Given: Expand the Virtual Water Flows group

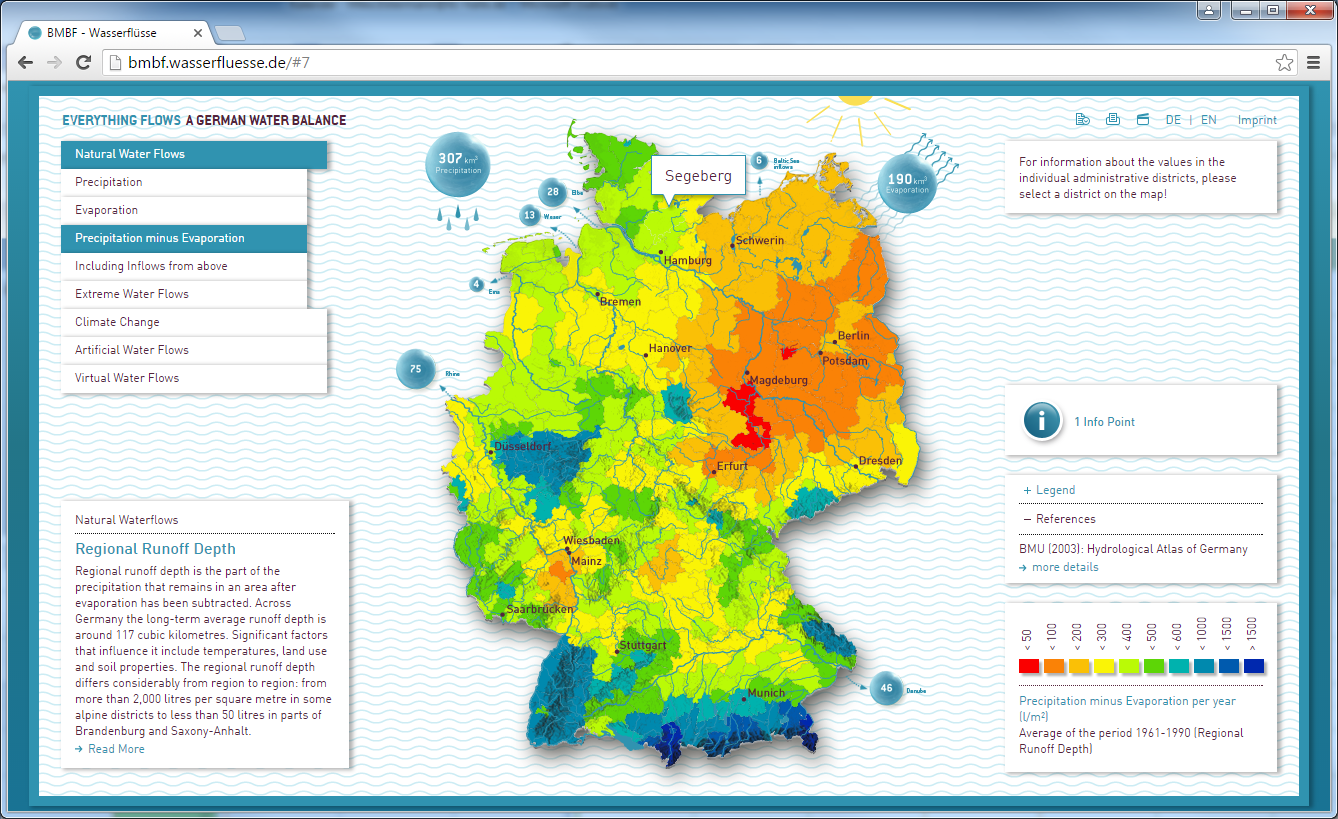Looking at the screenshot, I should point(194,378).
